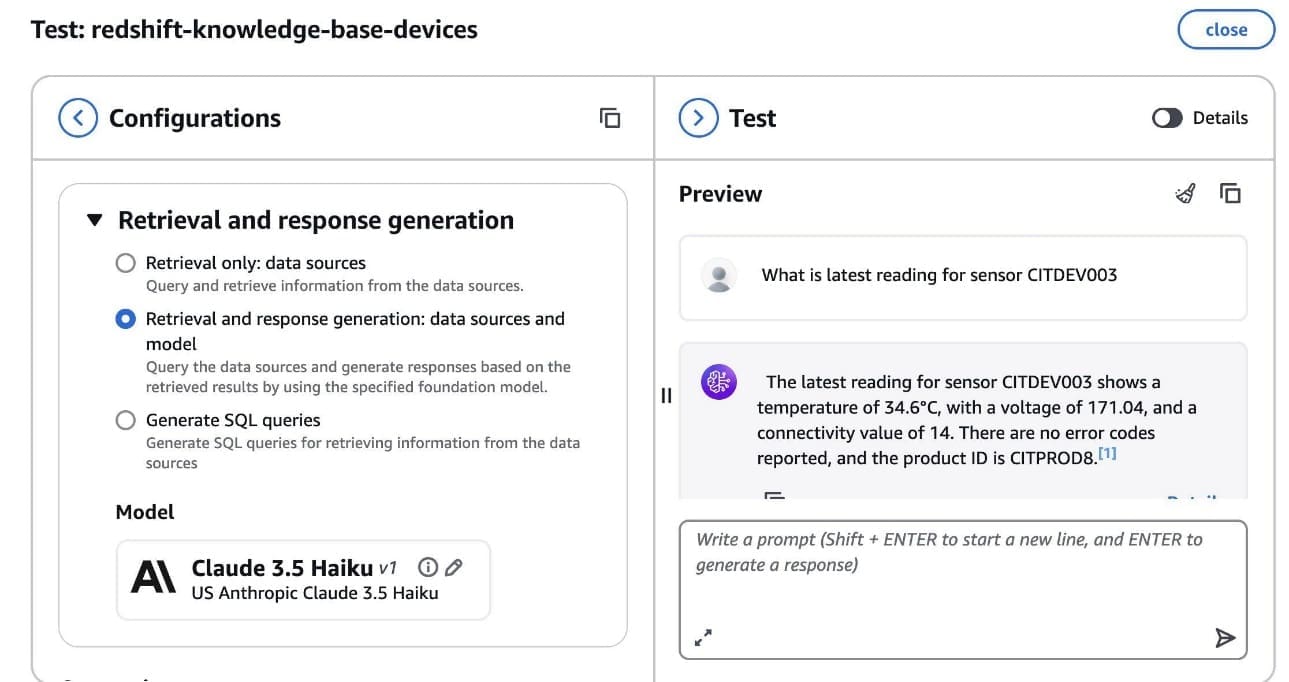Viewport: 1289px width, 682px height.
Task: Click the Test panel right chevron icon
Action: 698,118
